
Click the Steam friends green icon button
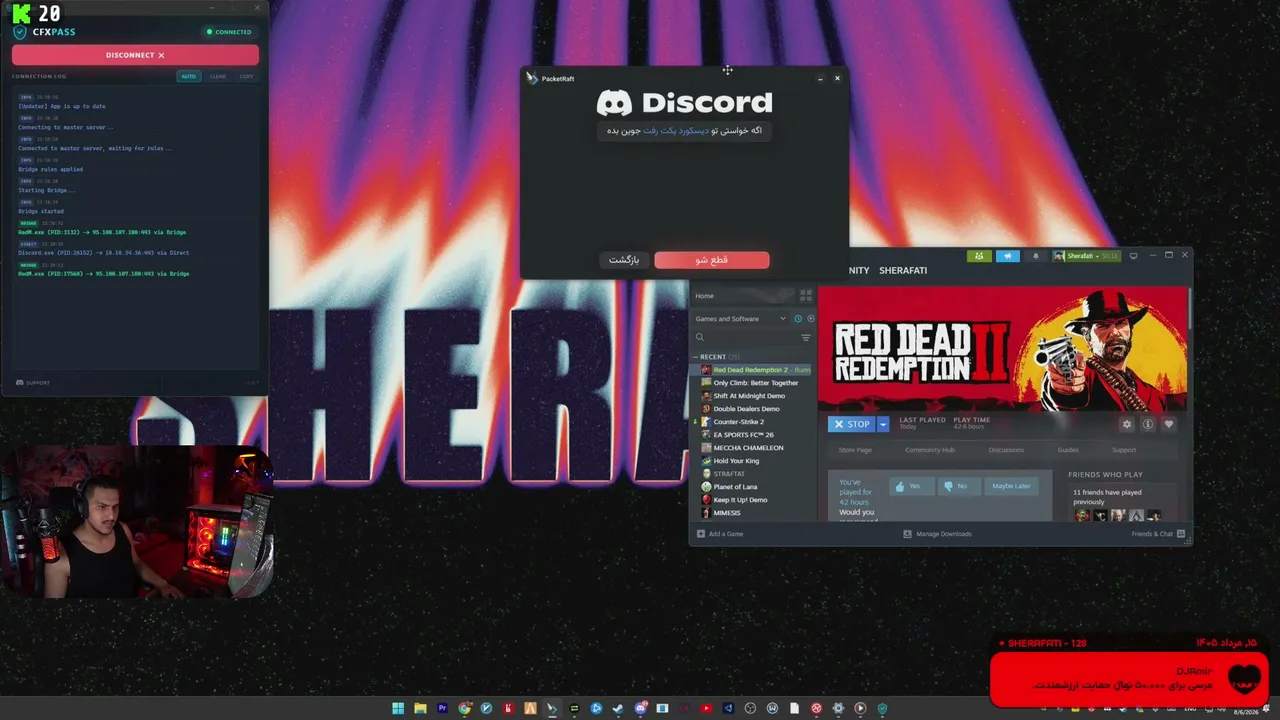click(979, 256)
